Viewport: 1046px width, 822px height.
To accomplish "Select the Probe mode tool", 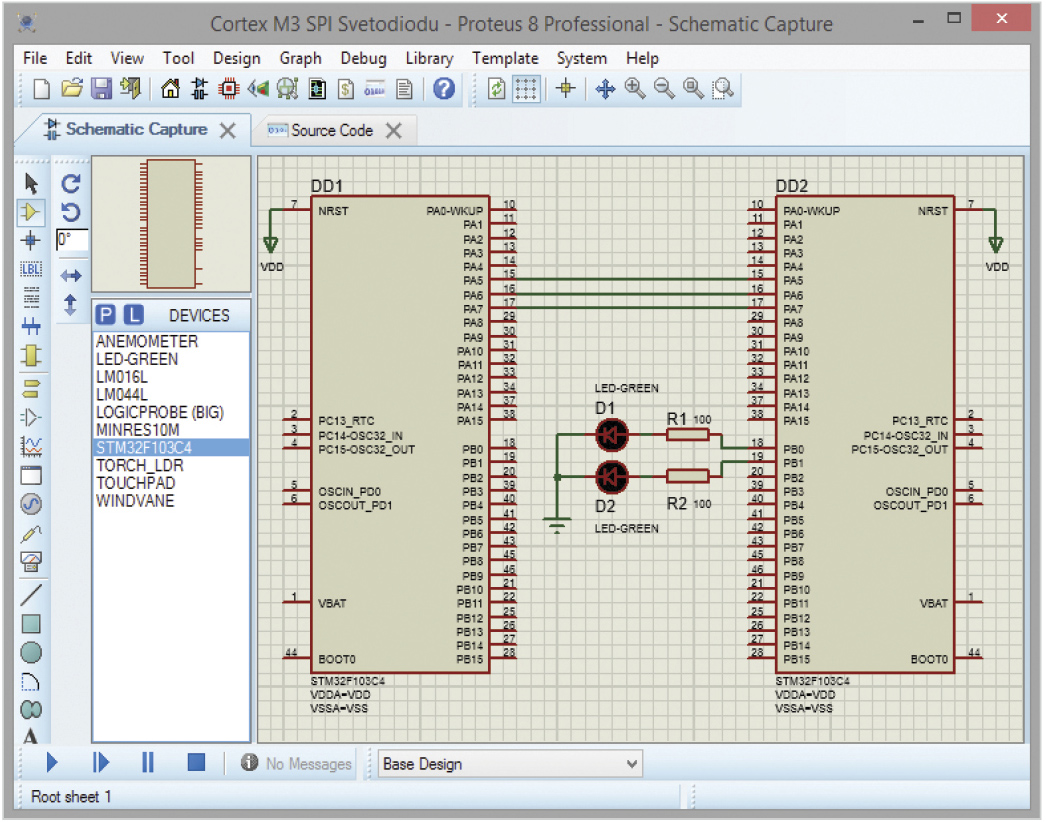I will tap(31, 533).
